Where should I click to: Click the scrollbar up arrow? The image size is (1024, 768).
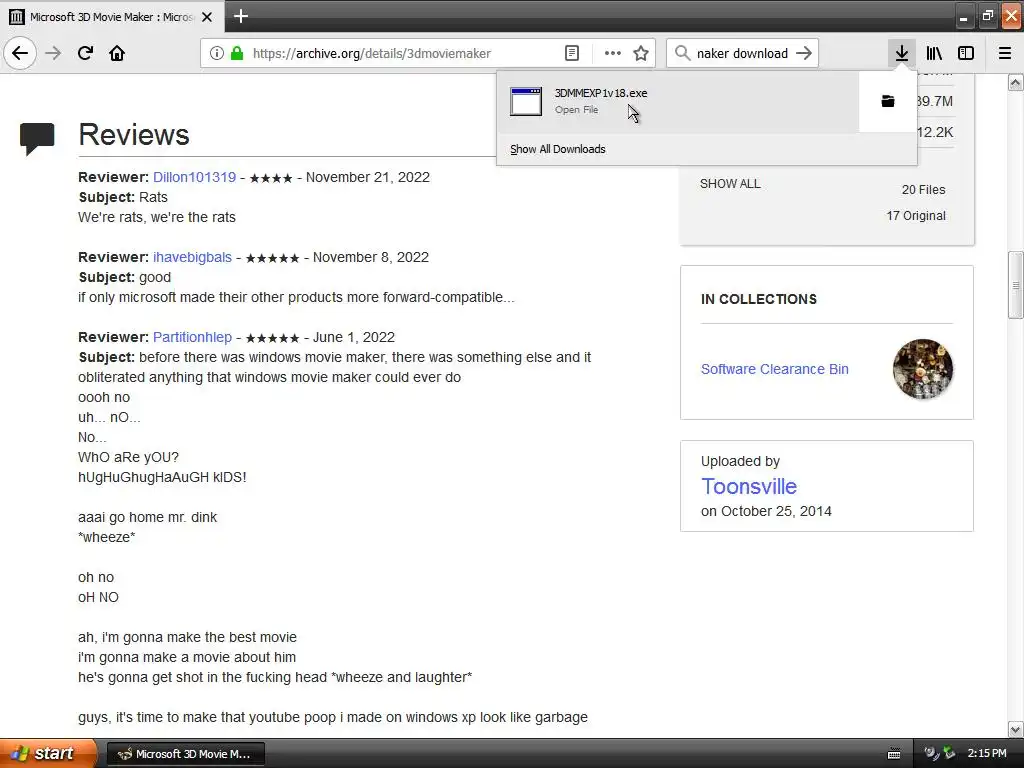click(1016, 82)
